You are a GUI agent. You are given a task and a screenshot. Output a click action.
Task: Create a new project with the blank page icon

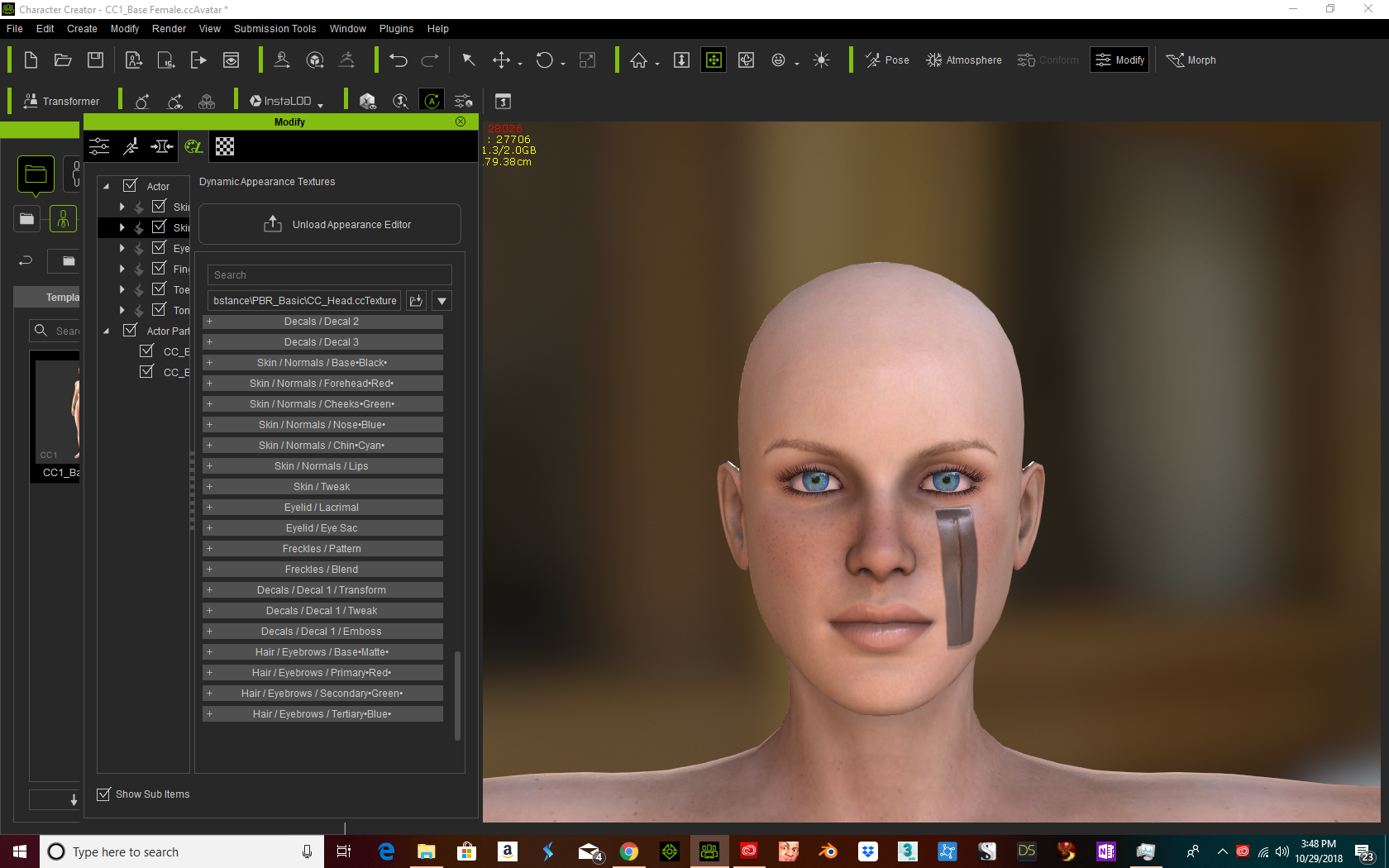pyautogui.click(x=31, y=60)
